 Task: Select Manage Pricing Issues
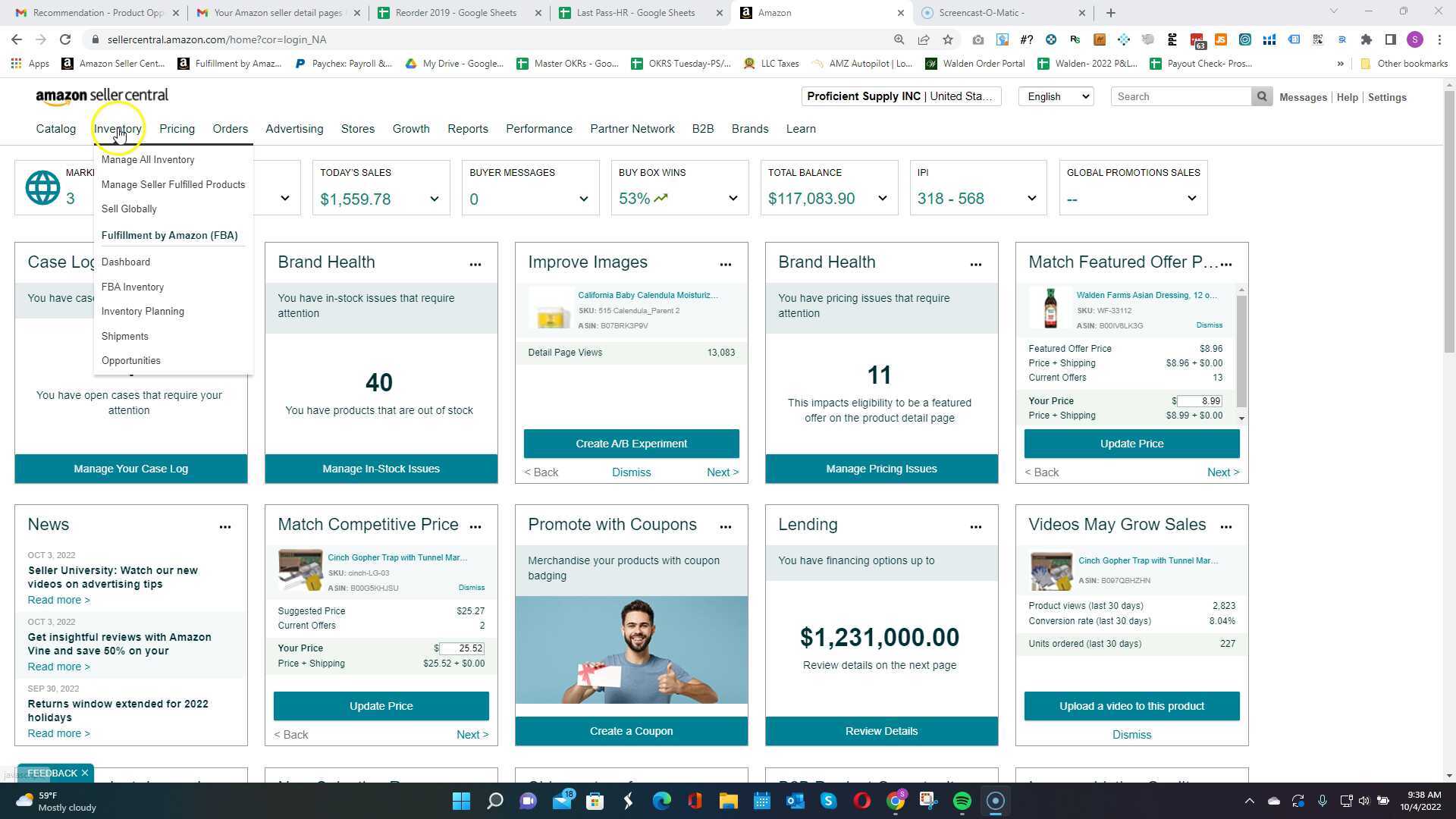tap(881, 469)
